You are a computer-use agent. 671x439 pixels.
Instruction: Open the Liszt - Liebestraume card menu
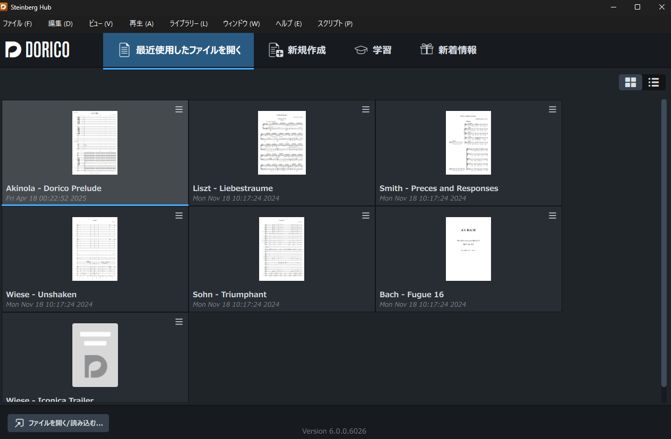(365, 110)
